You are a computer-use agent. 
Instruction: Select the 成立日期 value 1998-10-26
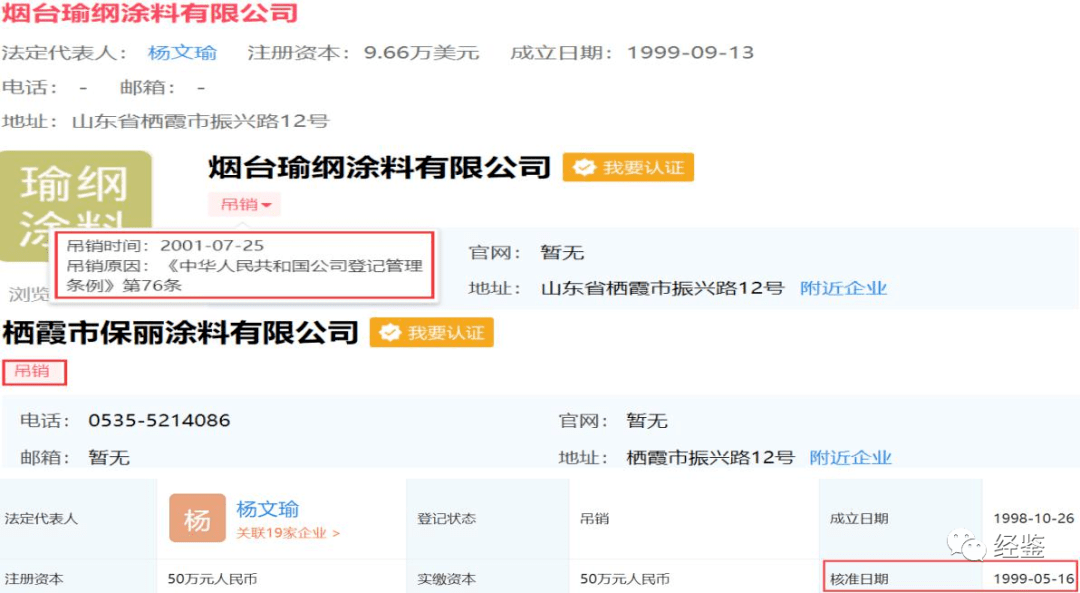pyautogui.click(x=1034, y=519)
